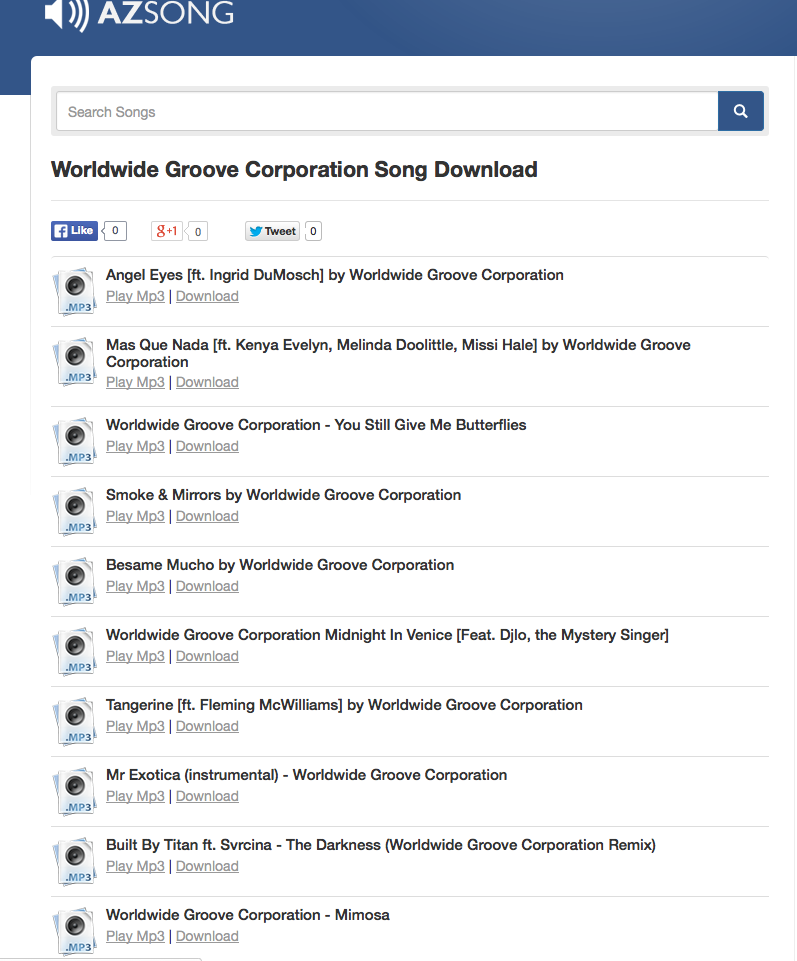This screenshot has height=961, width=797.
Task: Click You Still Give Me Butterflies title
Action: coord(316,425)
